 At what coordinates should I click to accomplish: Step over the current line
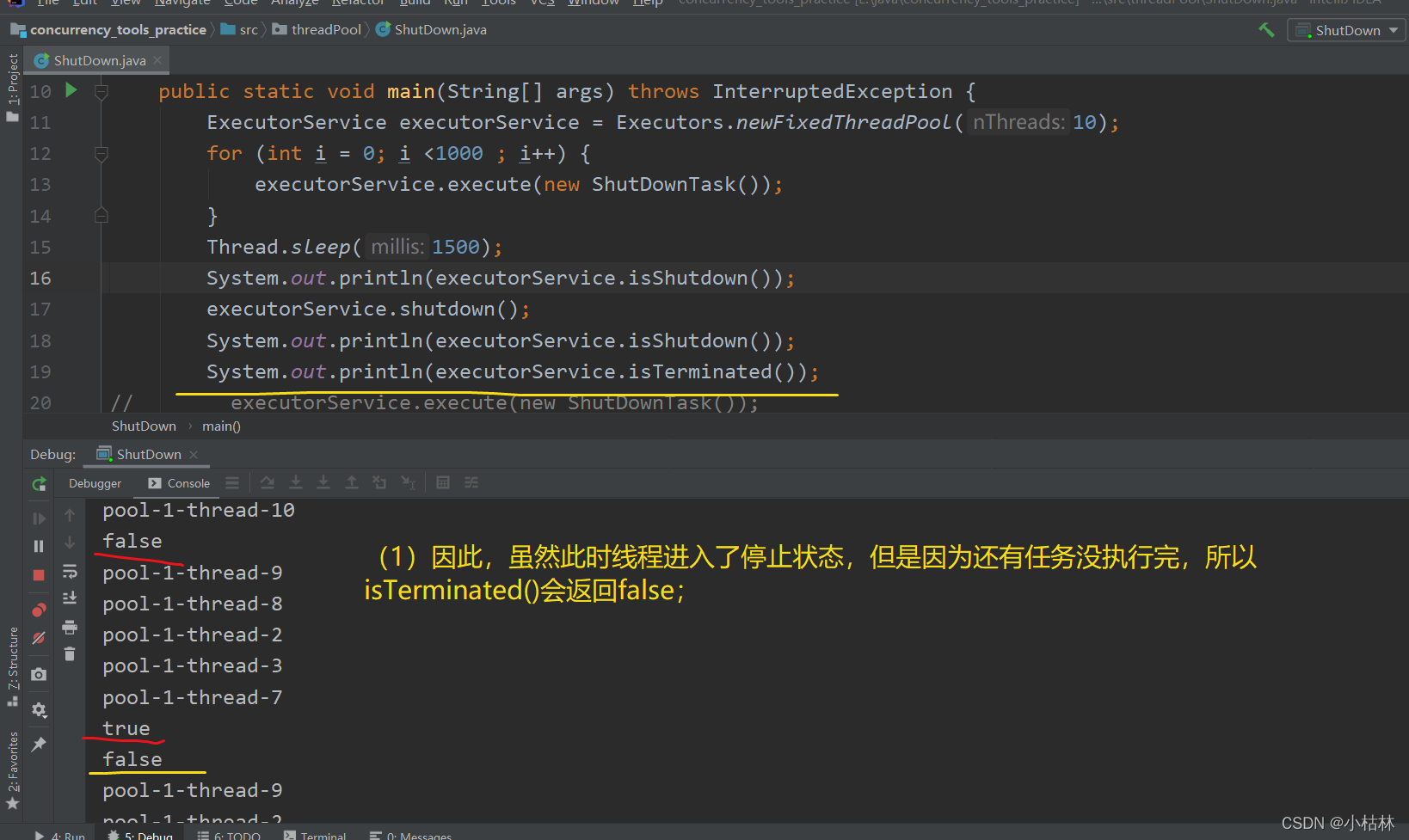(268, 482)
